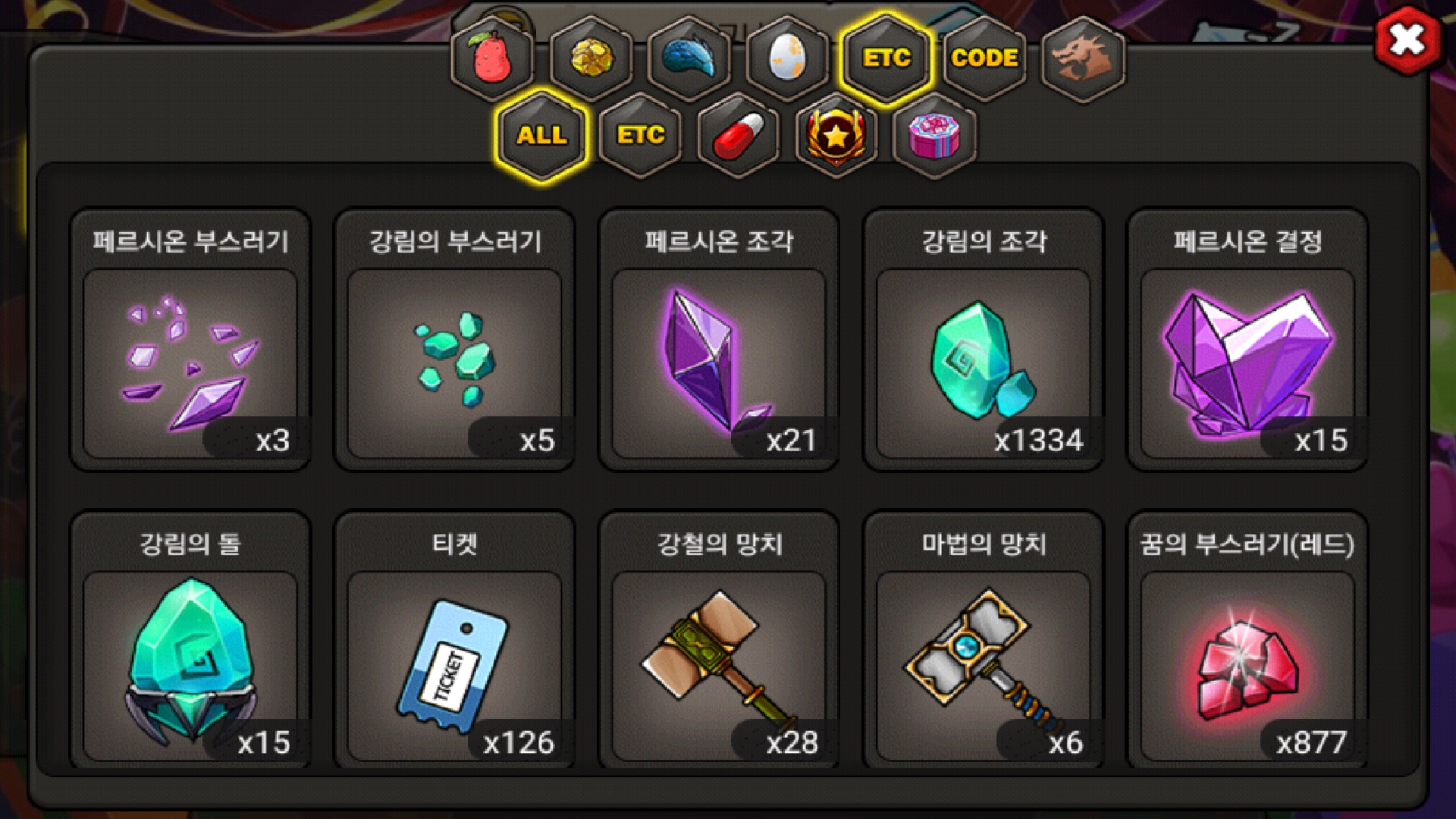Screen dimensions: 1456x819
Task: Select the dragon head emblem tab
Action: point(1083,58)
